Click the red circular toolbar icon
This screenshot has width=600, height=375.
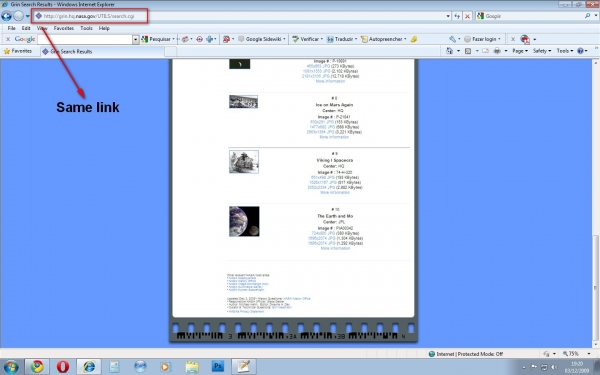(199, 39)
